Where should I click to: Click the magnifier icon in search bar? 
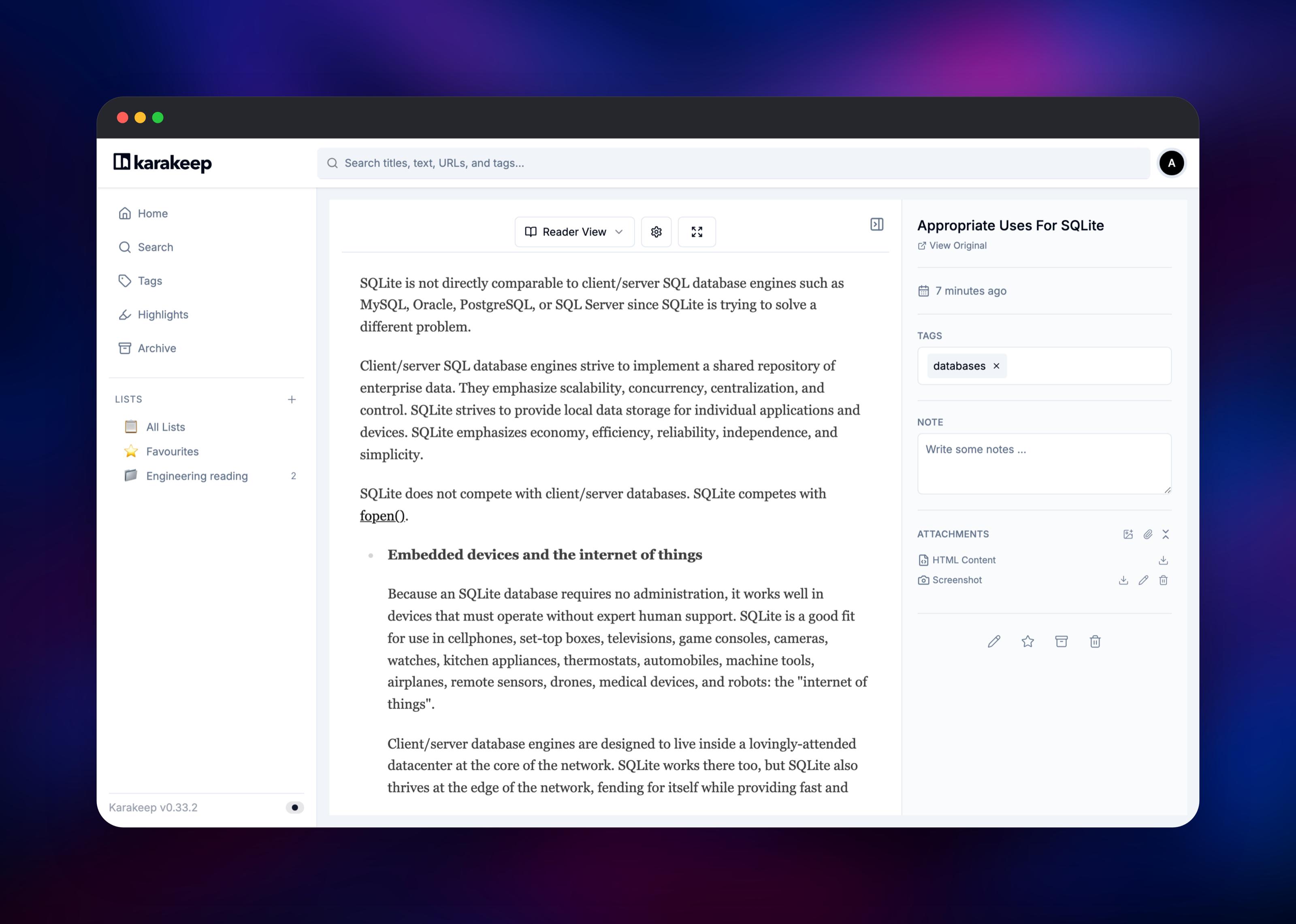tap(332, 163)
